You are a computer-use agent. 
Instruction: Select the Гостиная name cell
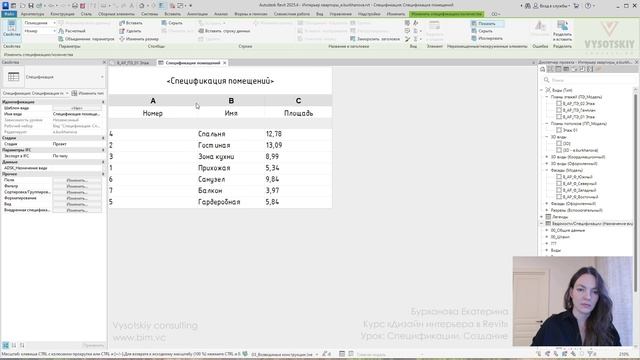point(231,145)
